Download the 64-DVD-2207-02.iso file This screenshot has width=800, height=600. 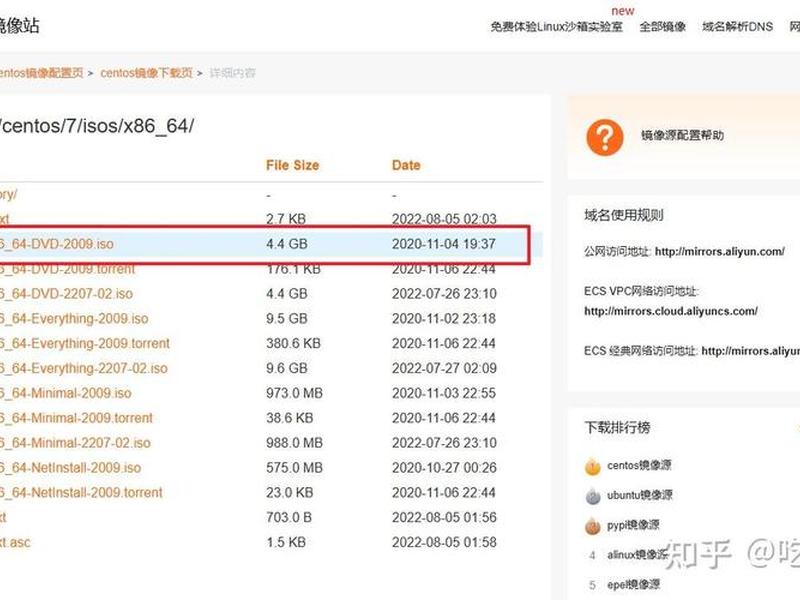click(x=66, y=294)
